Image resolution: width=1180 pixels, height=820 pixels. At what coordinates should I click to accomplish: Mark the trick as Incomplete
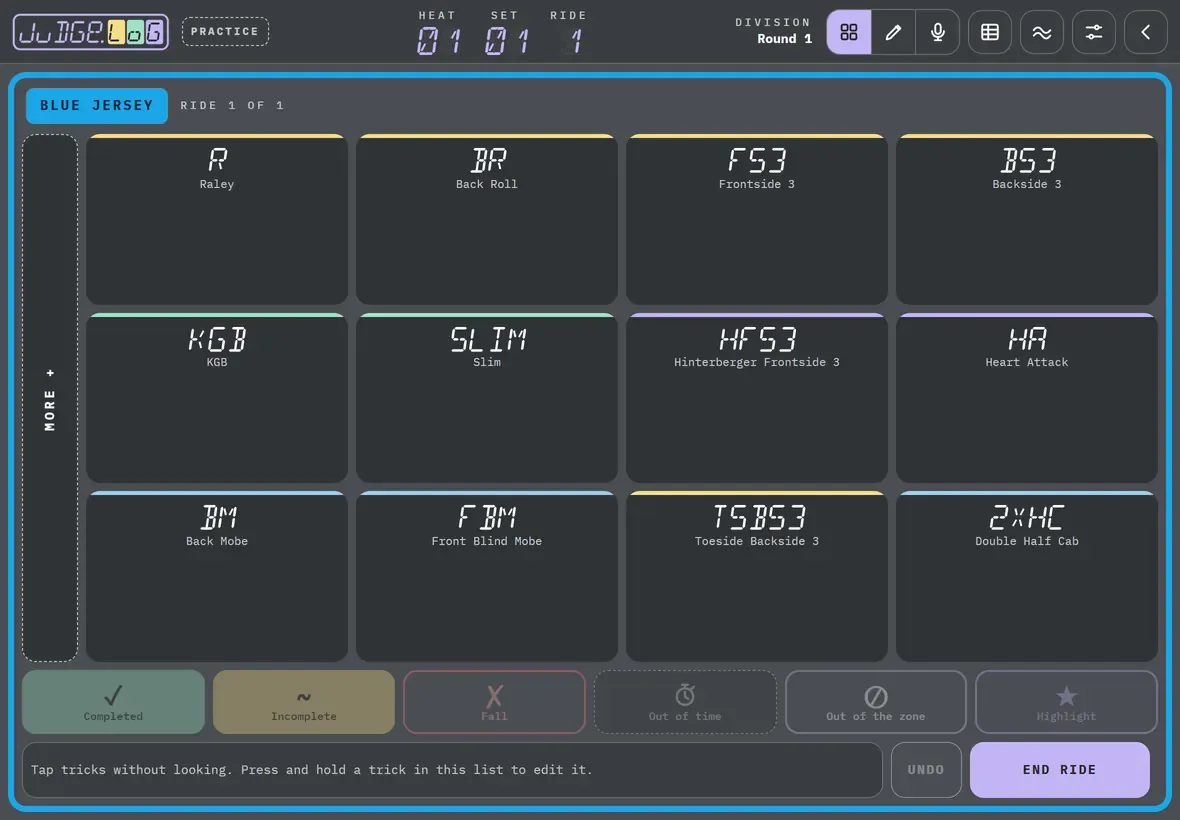[x=304, y=702]
